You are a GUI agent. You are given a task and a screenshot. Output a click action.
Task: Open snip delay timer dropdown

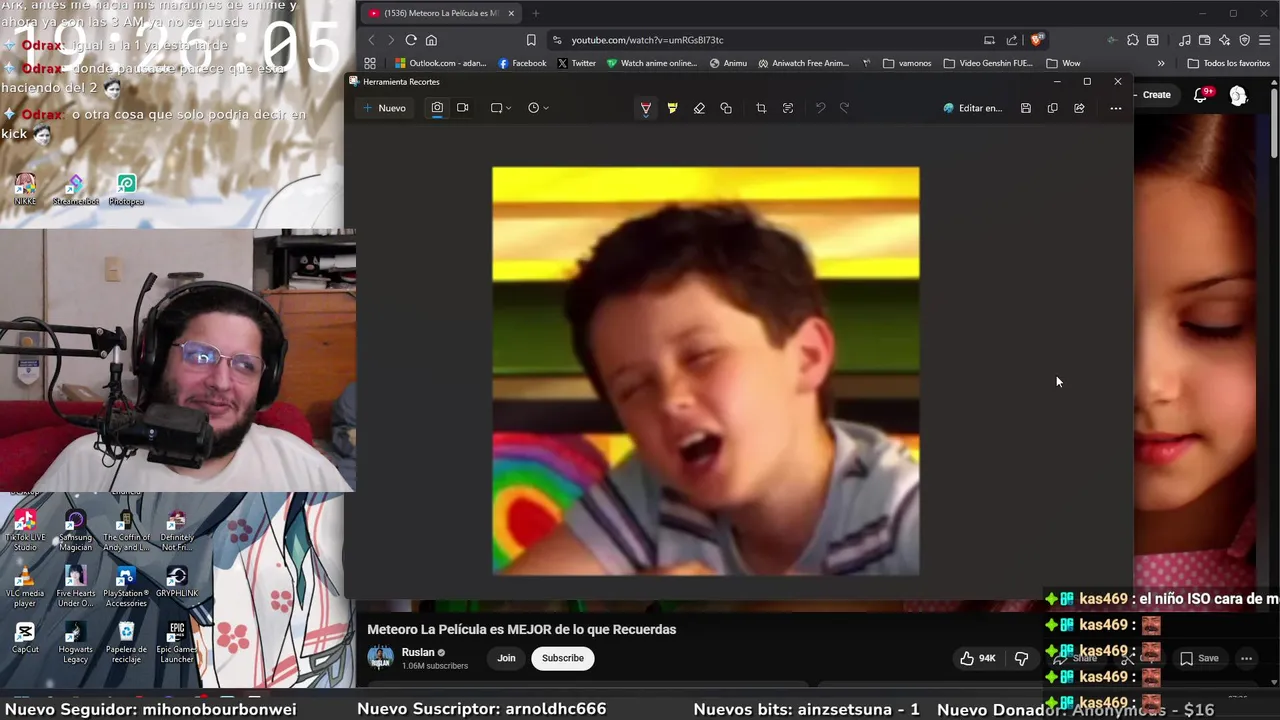pyautogui.click(x=538, y=108)
